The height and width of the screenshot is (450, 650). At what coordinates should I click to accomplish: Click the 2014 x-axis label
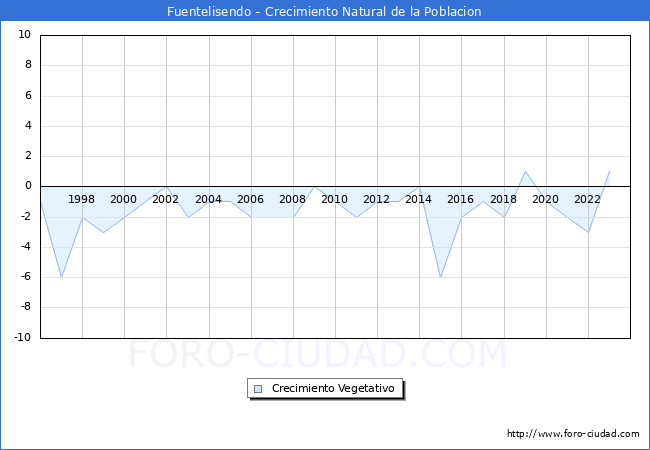point(418,199)
